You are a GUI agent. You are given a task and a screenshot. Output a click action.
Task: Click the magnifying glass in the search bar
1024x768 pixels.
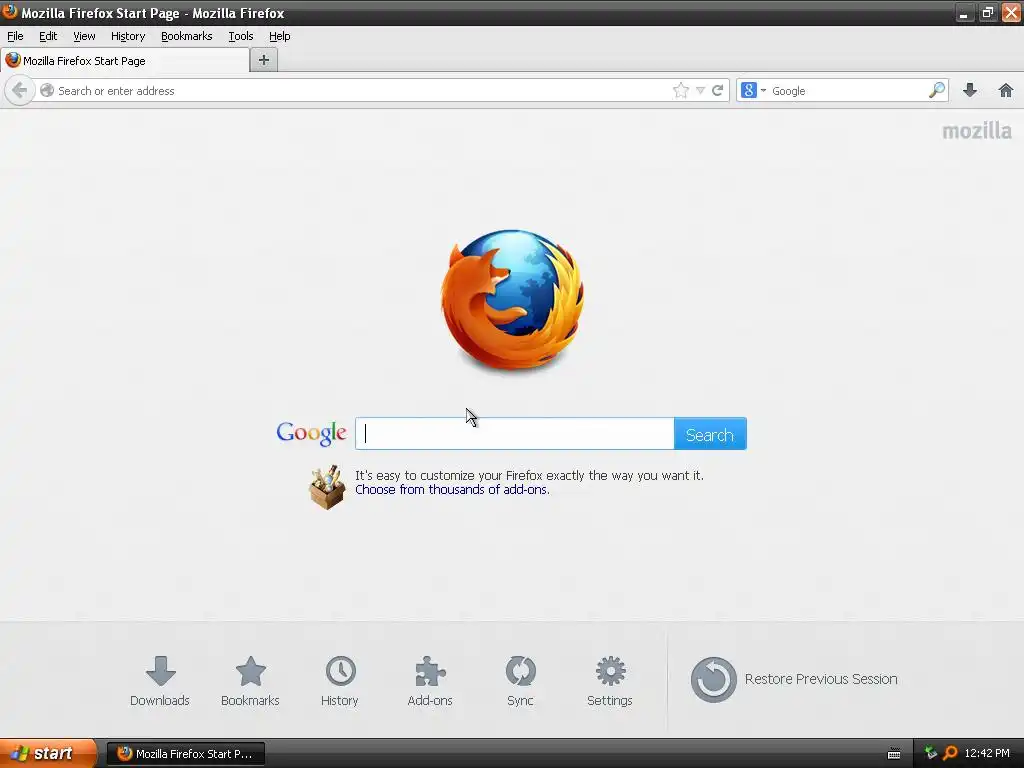click(x=937, y=90)
